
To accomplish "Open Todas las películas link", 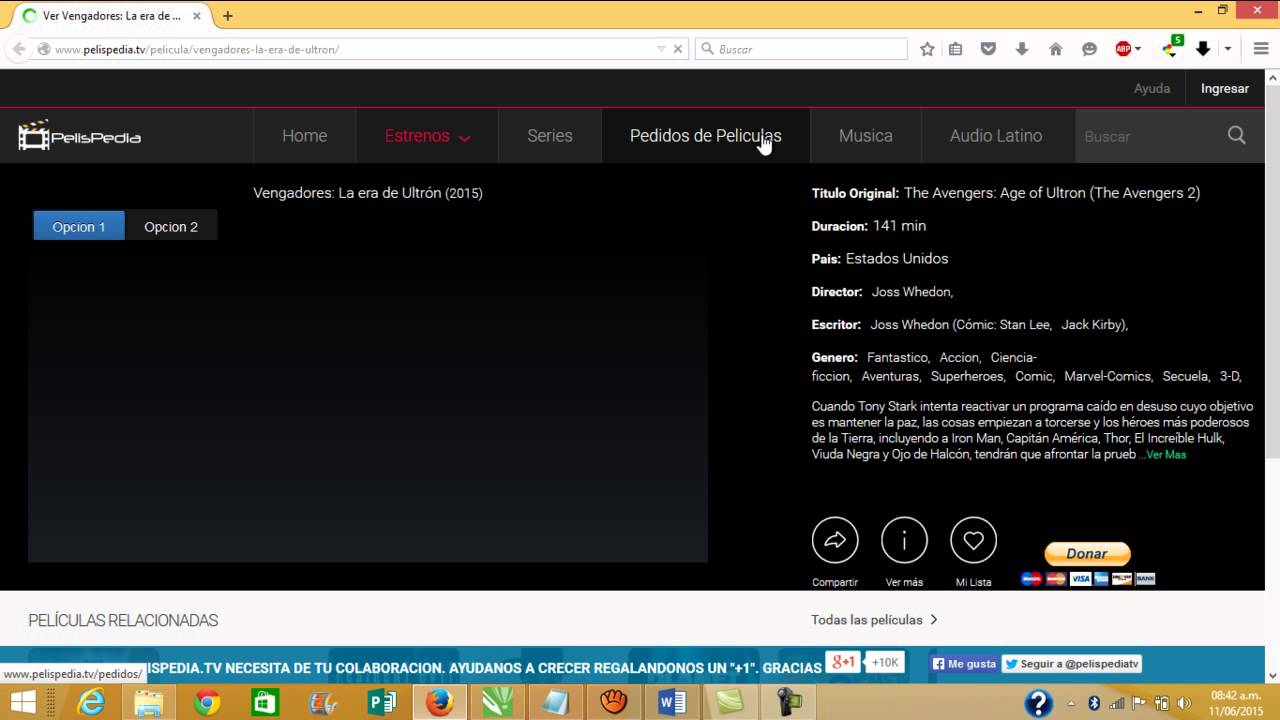I will 875,620.
